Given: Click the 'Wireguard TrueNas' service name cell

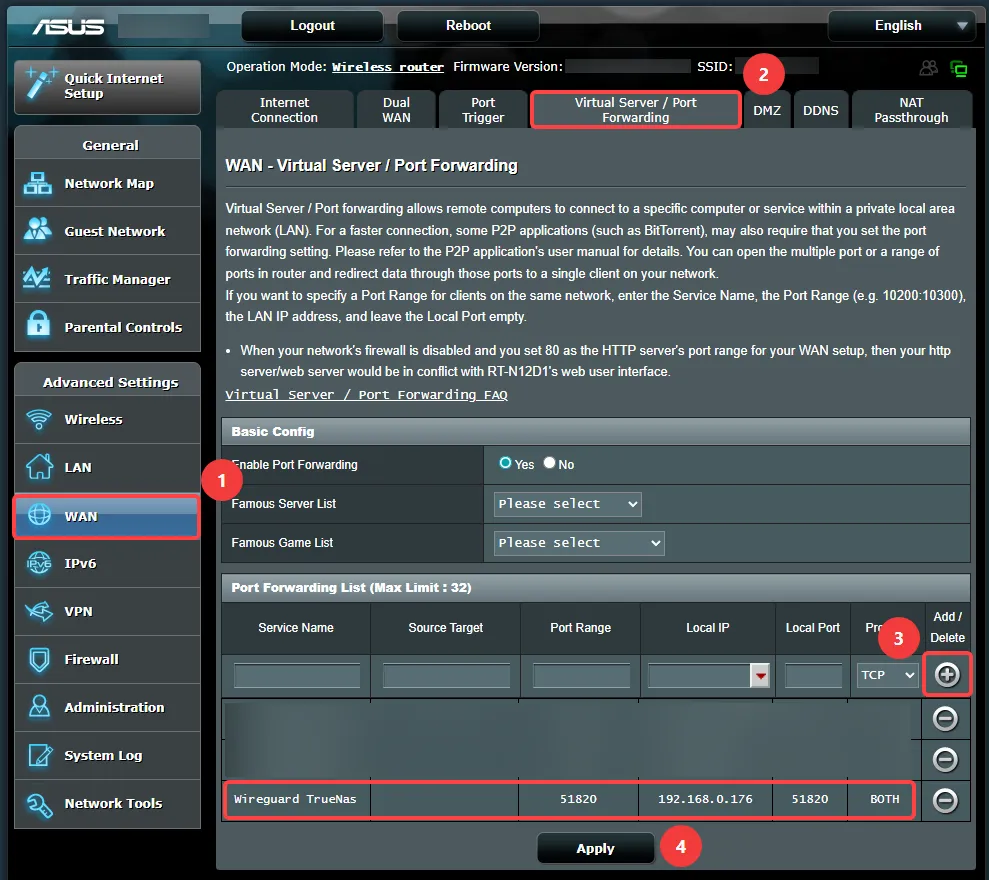Looking at the screenshot, I should point(295,799).
